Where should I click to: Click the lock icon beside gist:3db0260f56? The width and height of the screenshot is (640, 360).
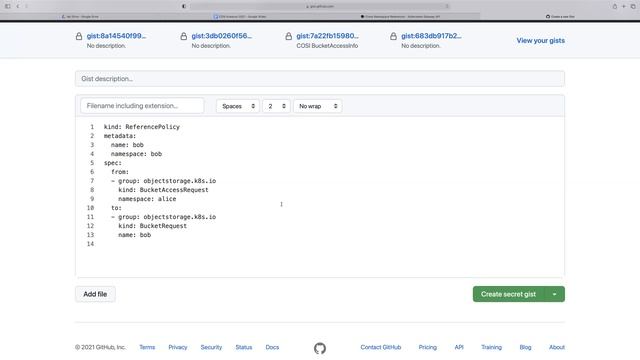[184, 36]
